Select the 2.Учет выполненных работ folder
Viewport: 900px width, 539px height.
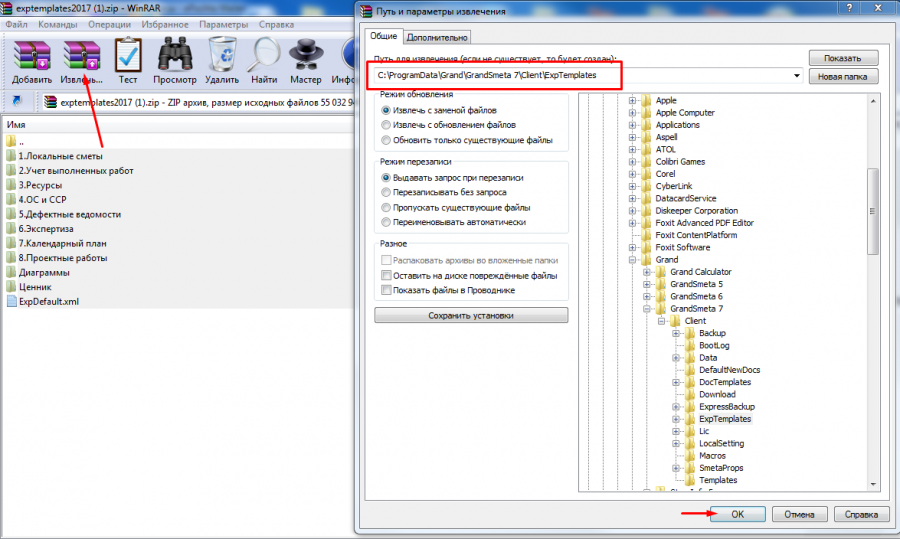click(x=76, y=170)
